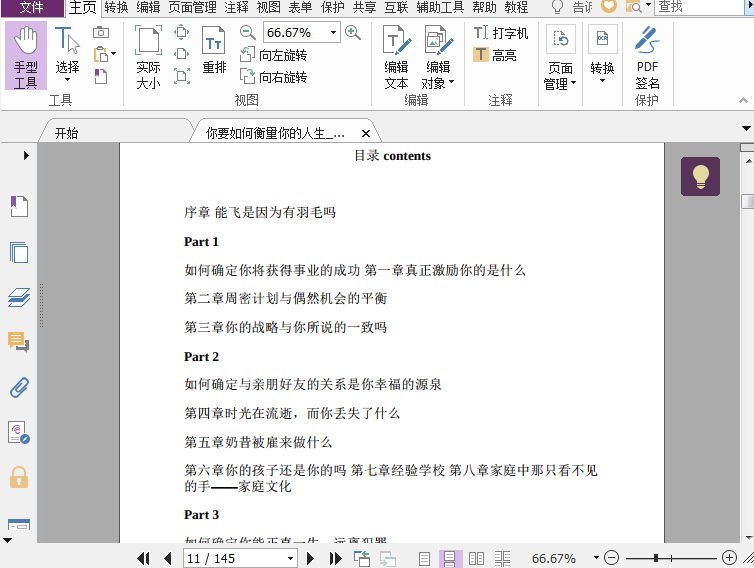Image resolution: width=754 pixels, height=568 pixels.
Task: Switch to the 表单 ribbon tab
Action: coord(300,7)
